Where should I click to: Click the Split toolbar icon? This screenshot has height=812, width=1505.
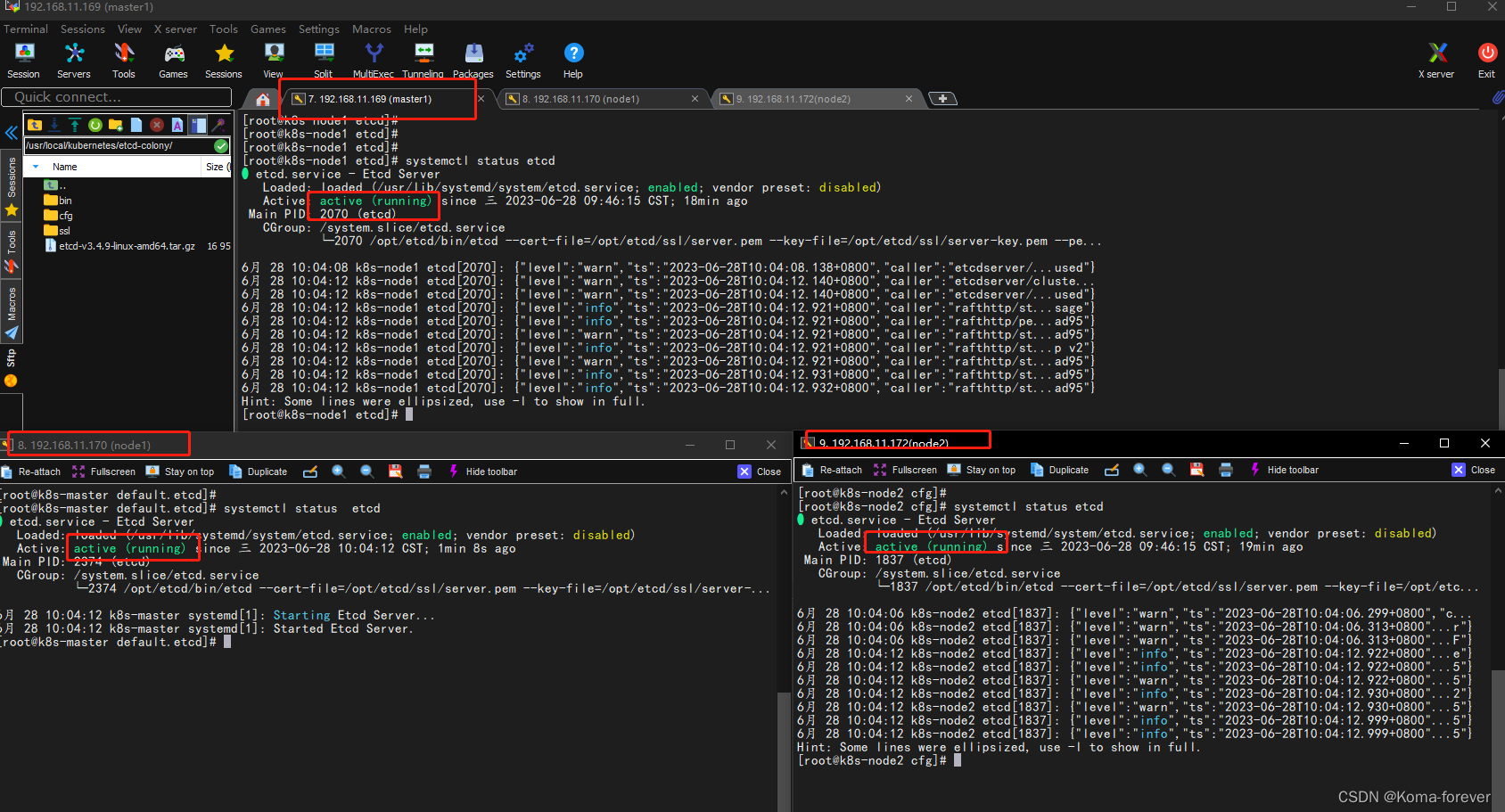tap(324, 61)
